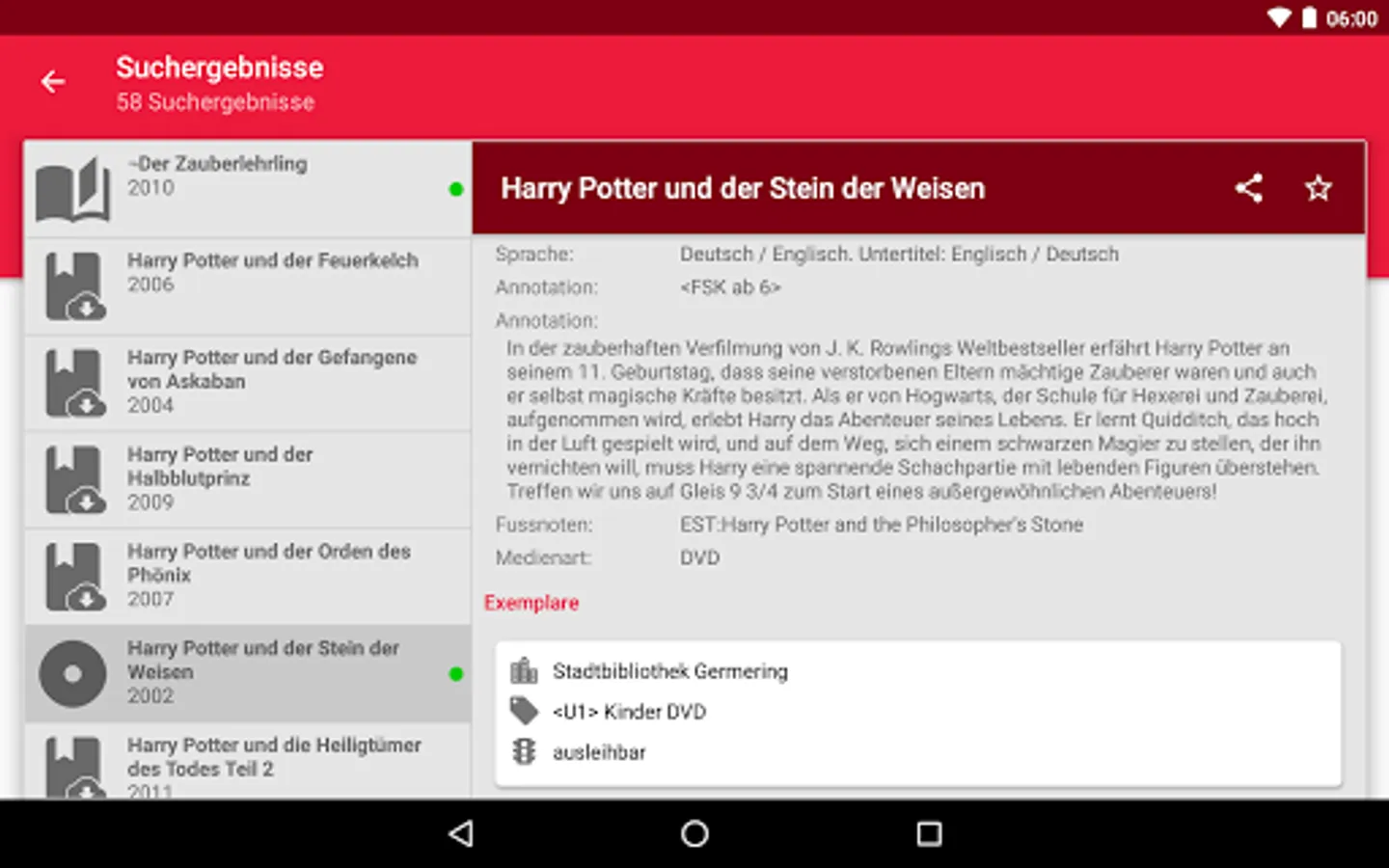1389x868 pixels.
Task: Click green availability dot for Der Zauberlehrling
Action: click(456, 189)
